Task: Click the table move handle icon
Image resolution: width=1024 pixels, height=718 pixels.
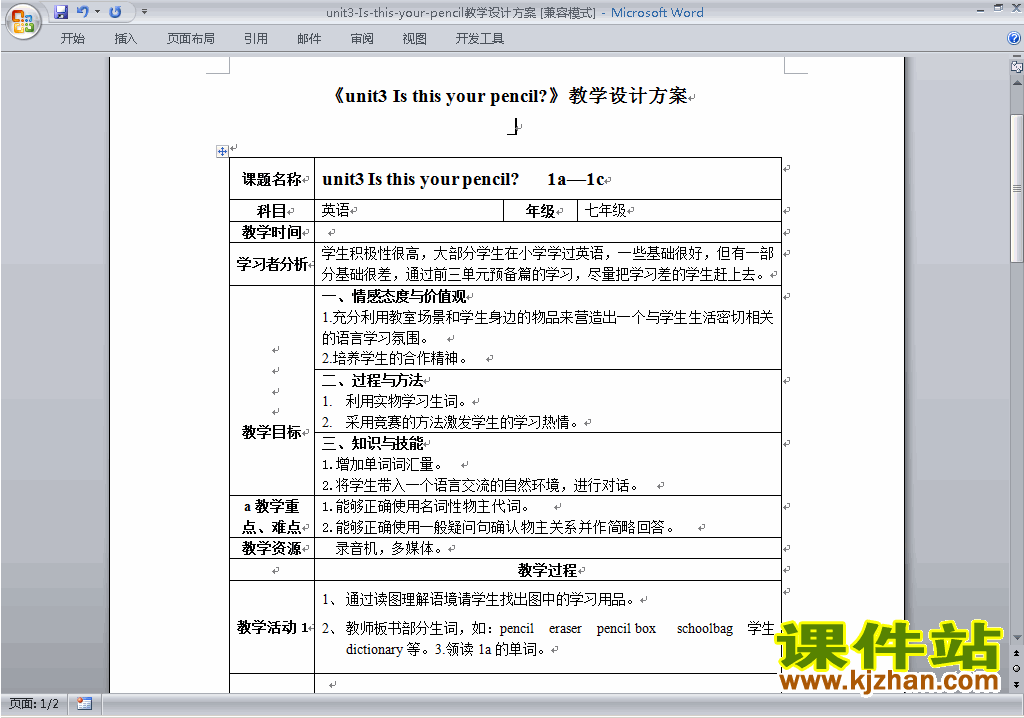Action: (x=222, y=152)
